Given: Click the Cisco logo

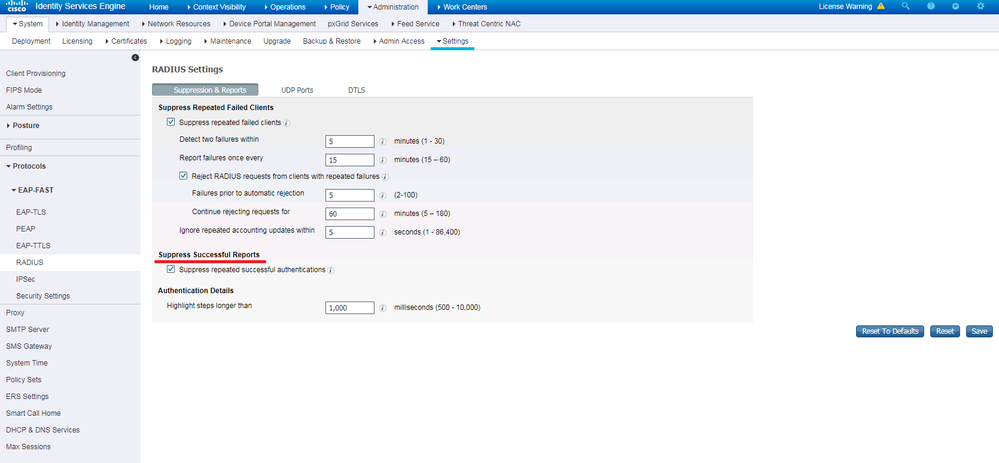Looking at the screenshot, I should pos(16,7).
